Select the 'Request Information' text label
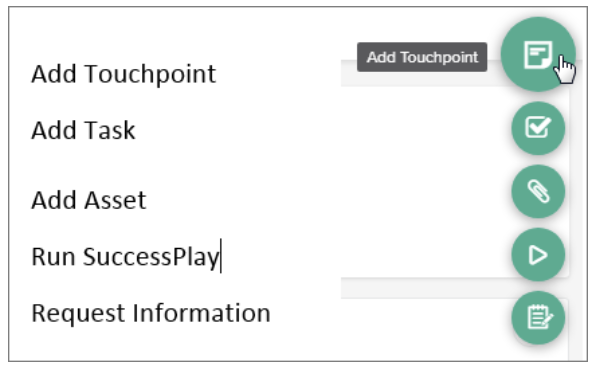This screenshot has width=594, height=370. pyautogui.click(x=151, y=313)
